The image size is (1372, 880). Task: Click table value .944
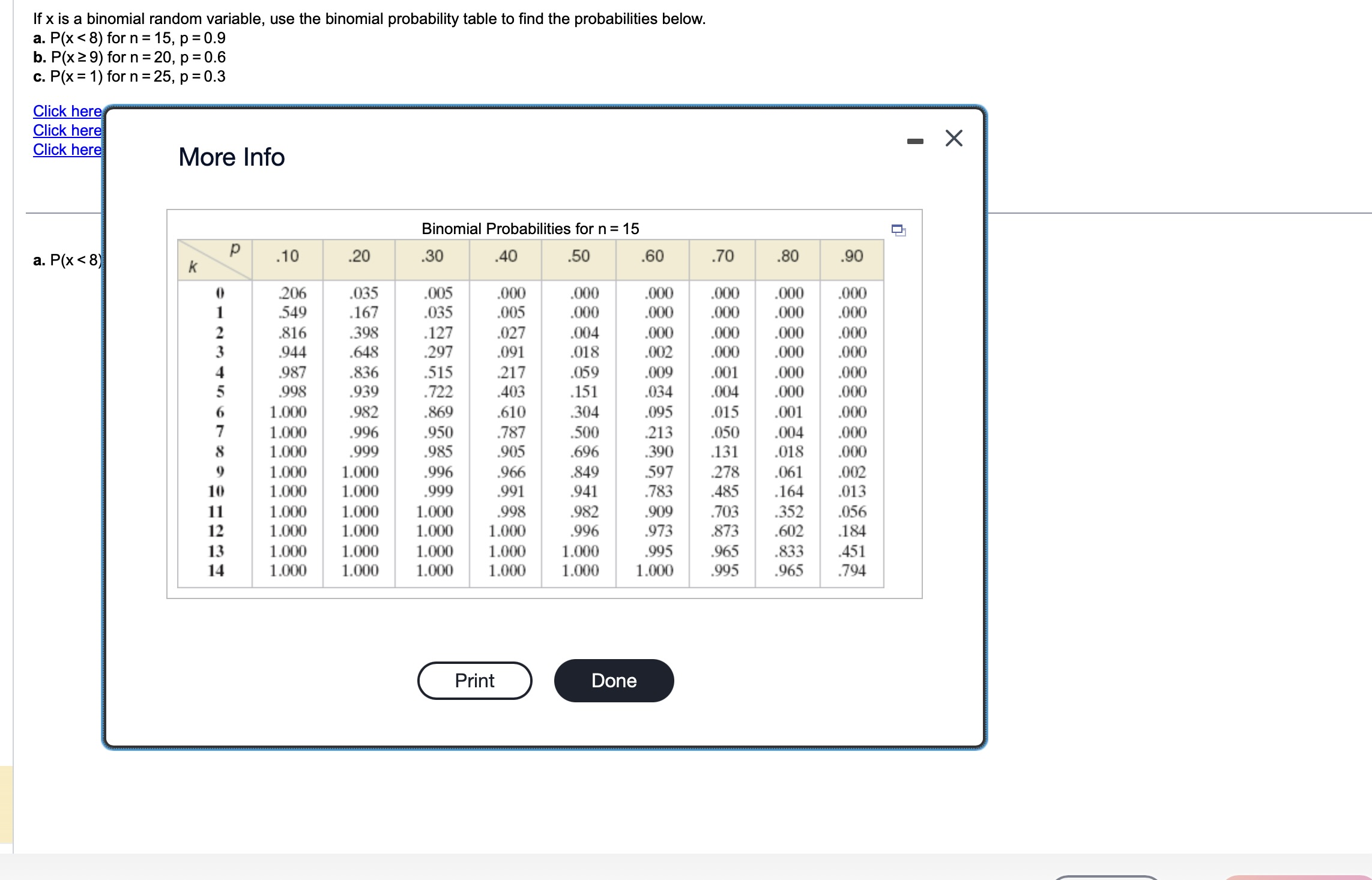292,352
